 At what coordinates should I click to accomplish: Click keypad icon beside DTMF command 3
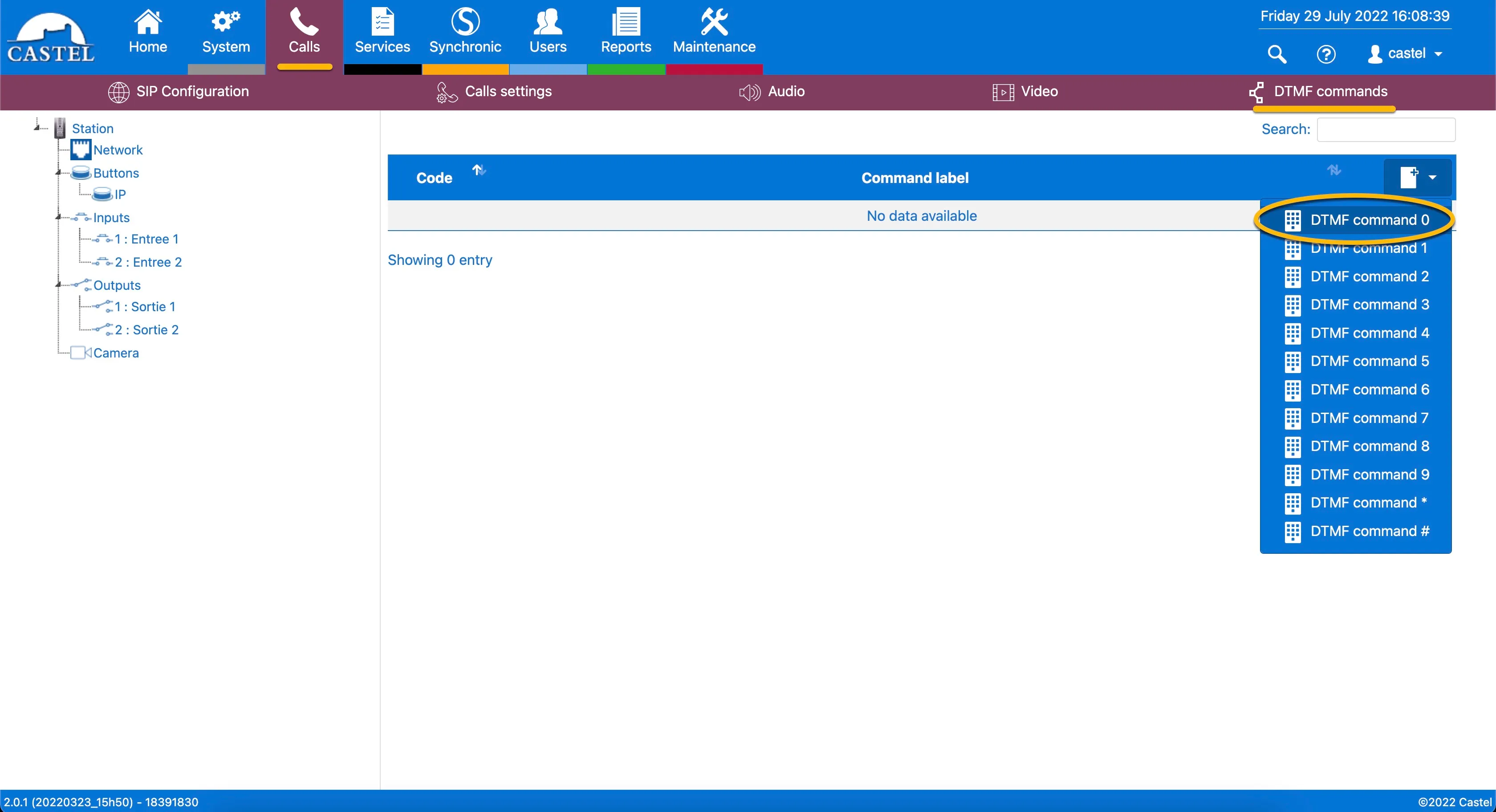click(x=1293, y=305)
